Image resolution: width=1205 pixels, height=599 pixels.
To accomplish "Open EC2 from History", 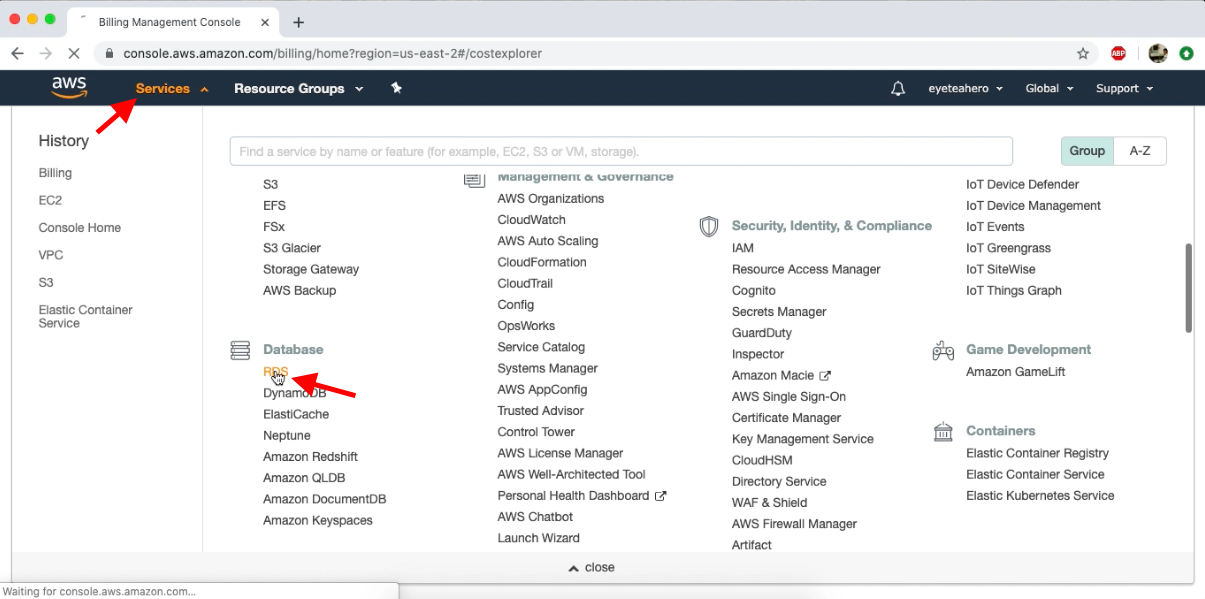I will tap(50, 200).
